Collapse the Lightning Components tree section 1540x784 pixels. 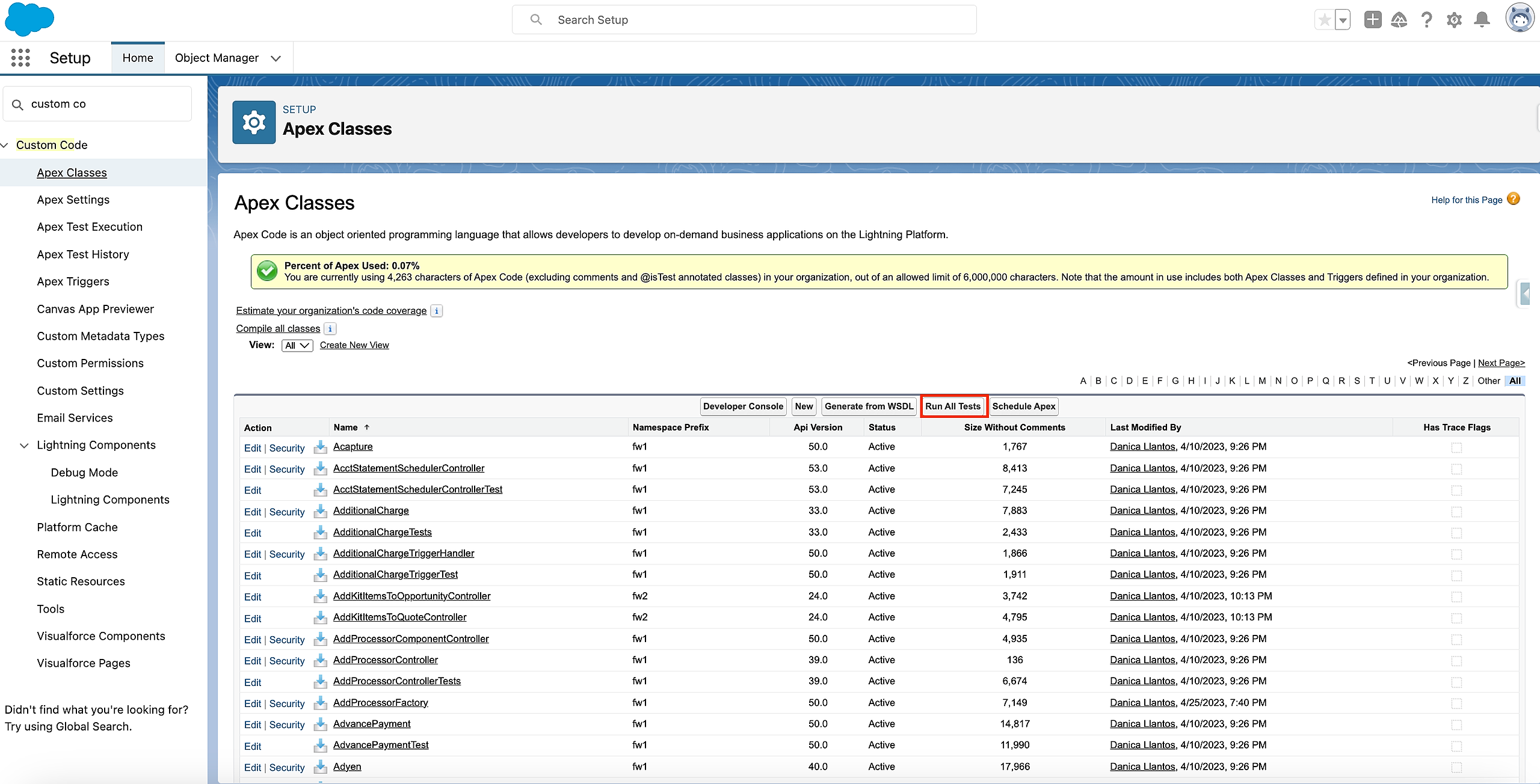click(24, 446)
